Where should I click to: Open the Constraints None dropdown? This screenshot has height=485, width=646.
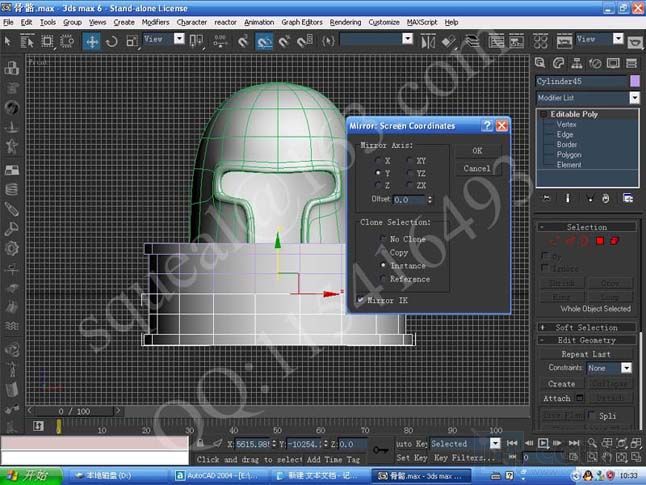[x=626, y=368]
